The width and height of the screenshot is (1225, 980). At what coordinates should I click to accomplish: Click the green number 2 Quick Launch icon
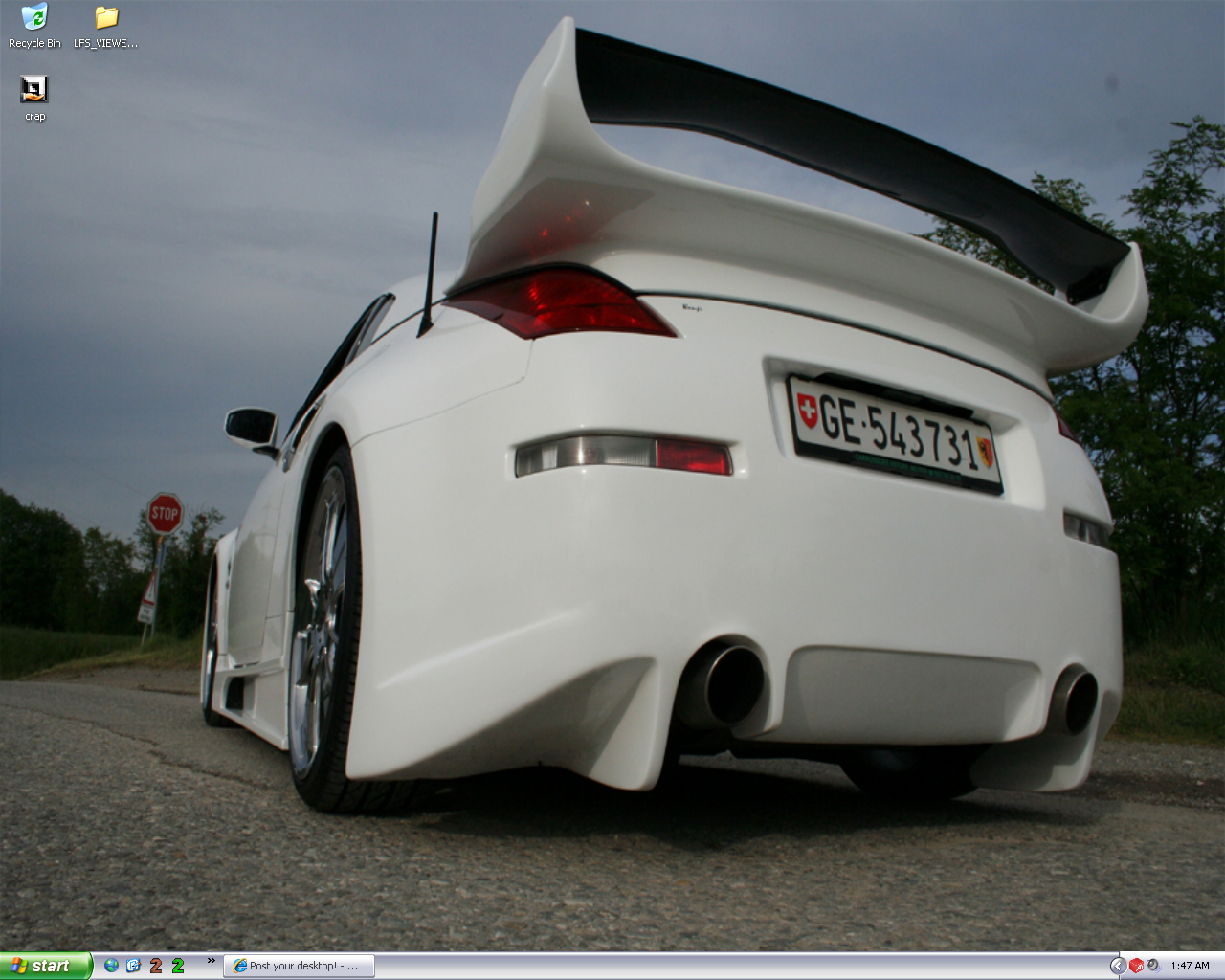pyautogui.click(x=178, y=966)
